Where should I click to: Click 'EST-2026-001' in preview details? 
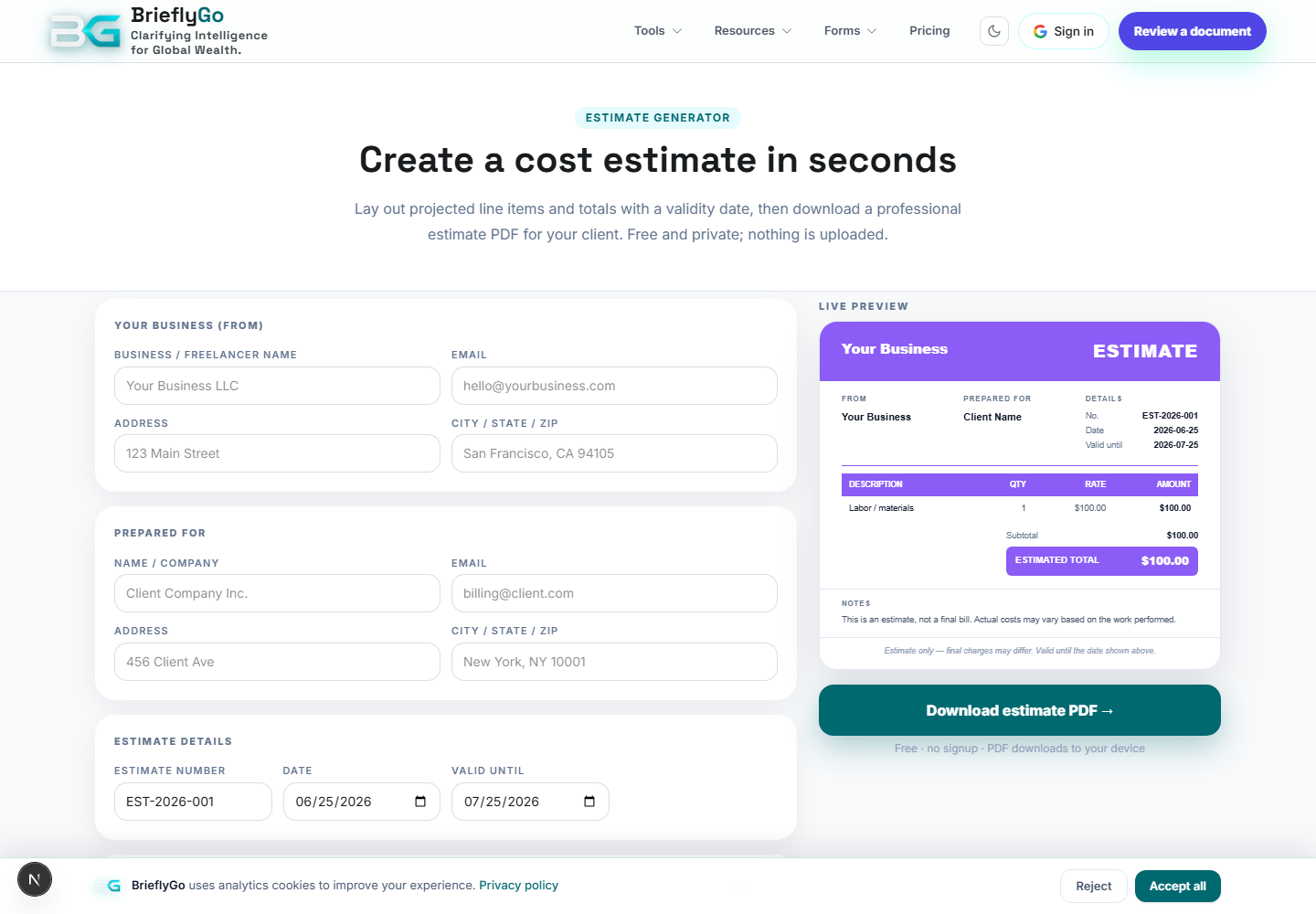tap(1170, 416)
